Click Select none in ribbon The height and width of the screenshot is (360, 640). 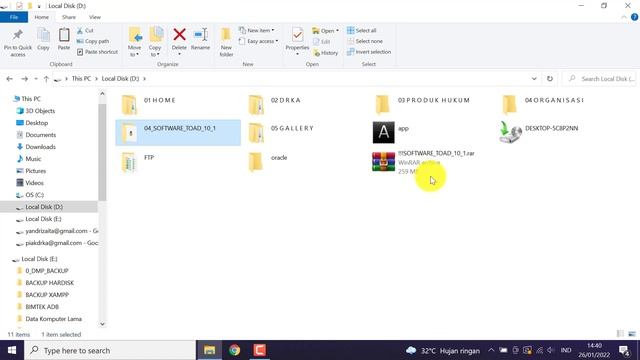tap(365, 41)
